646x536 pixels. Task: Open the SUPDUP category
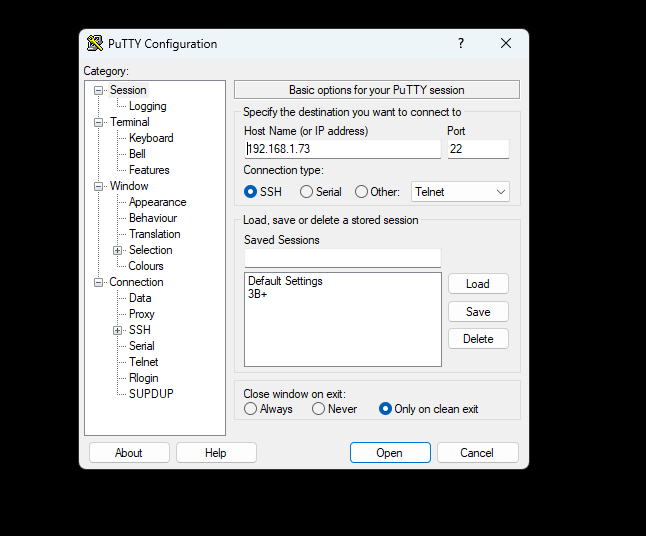(151, 394)
